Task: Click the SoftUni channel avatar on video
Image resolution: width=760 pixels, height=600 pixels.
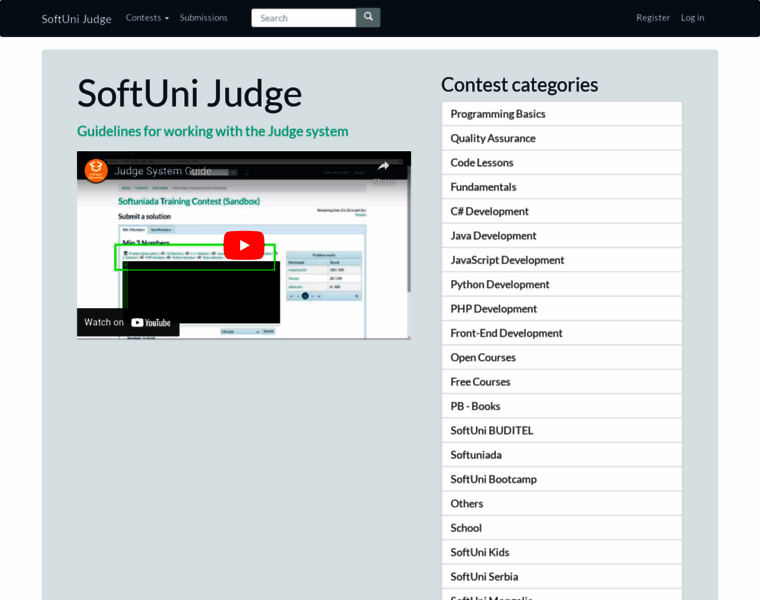Action: point(96,170)
